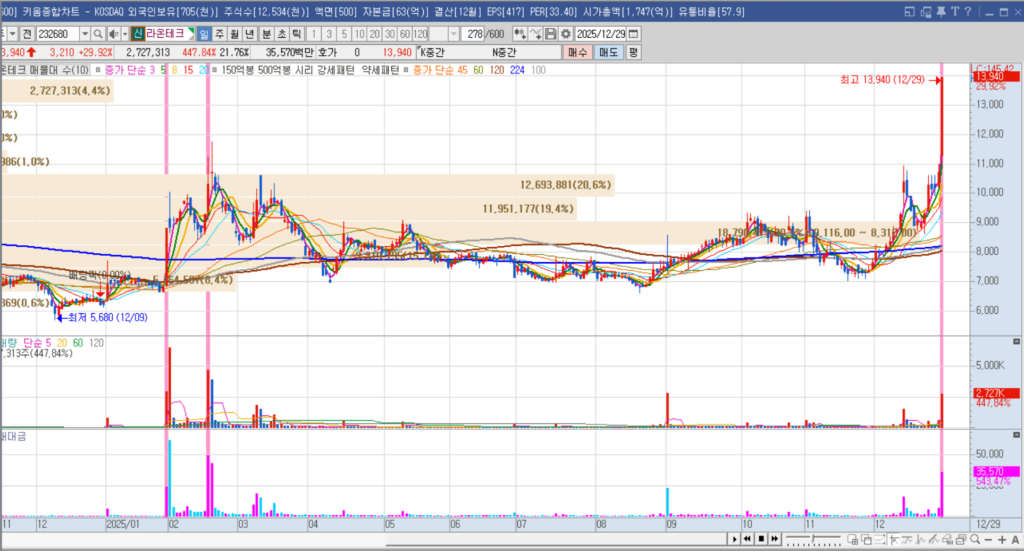Switch to 분 (minute) chart period

(266, 34)
